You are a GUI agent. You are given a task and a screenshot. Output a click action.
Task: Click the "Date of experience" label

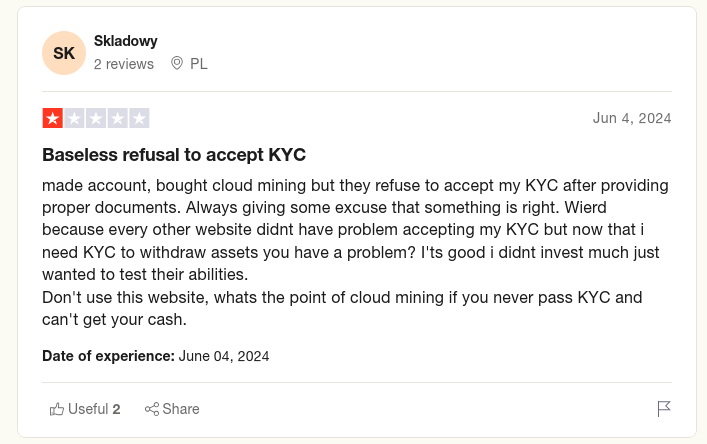[x=108, y=356]
